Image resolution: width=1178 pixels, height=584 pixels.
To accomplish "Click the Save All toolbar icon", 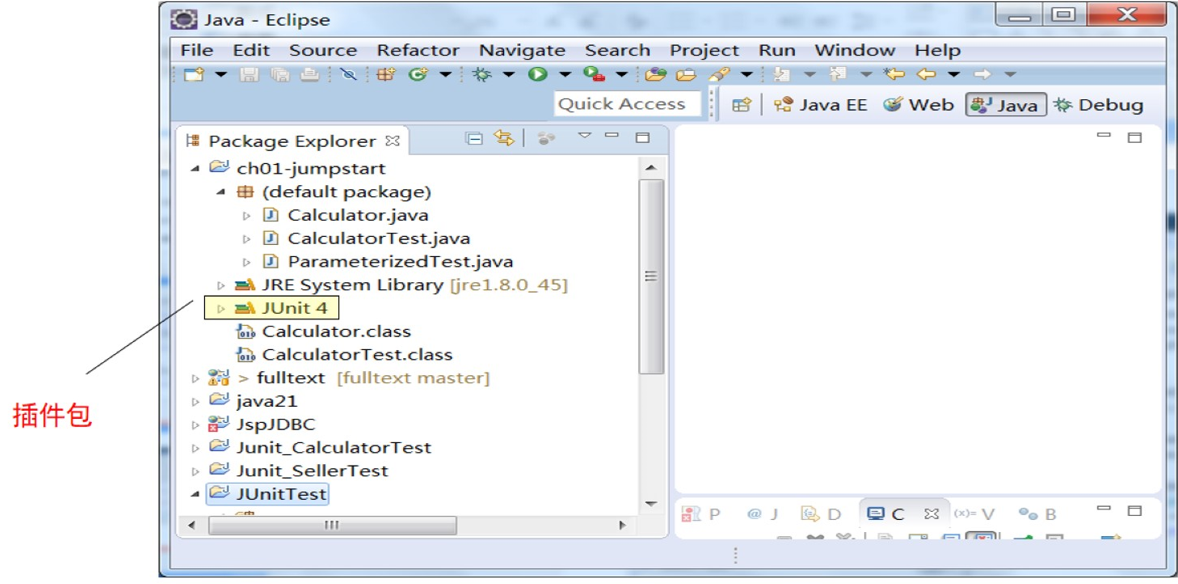I will pos(280,74).
